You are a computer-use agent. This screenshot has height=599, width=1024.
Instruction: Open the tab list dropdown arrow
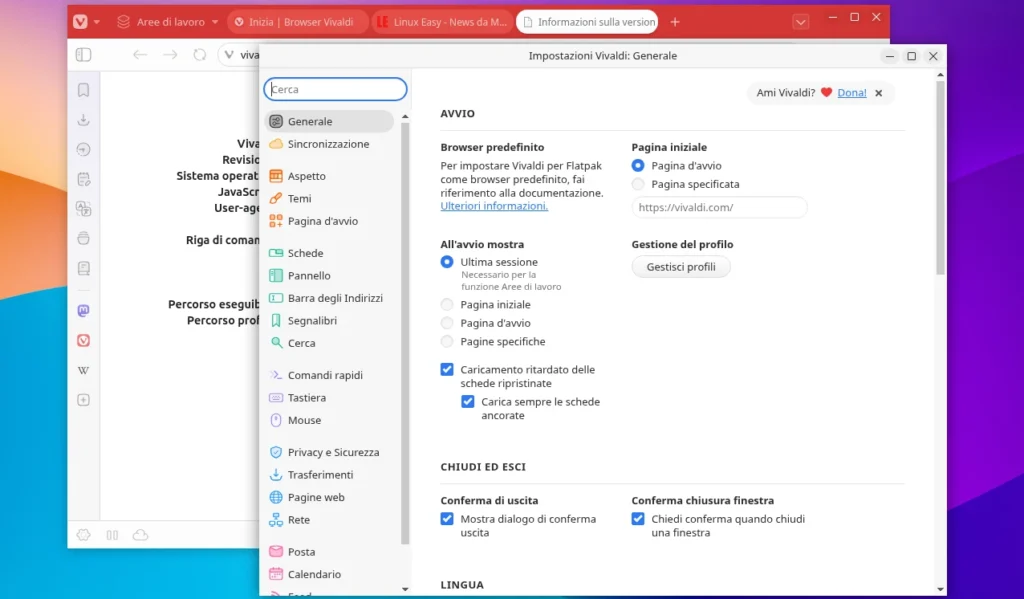[800, 21]
